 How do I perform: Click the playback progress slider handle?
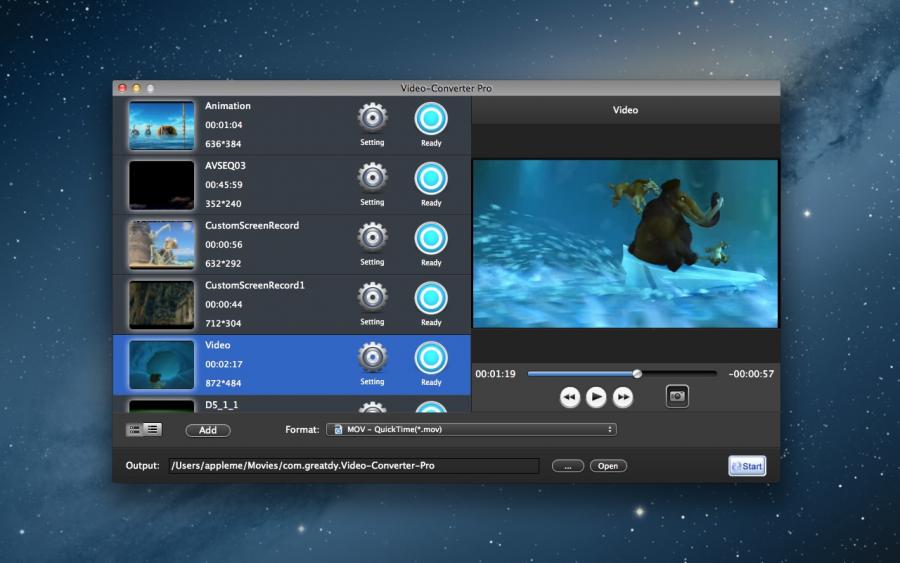tap(637, 374)
